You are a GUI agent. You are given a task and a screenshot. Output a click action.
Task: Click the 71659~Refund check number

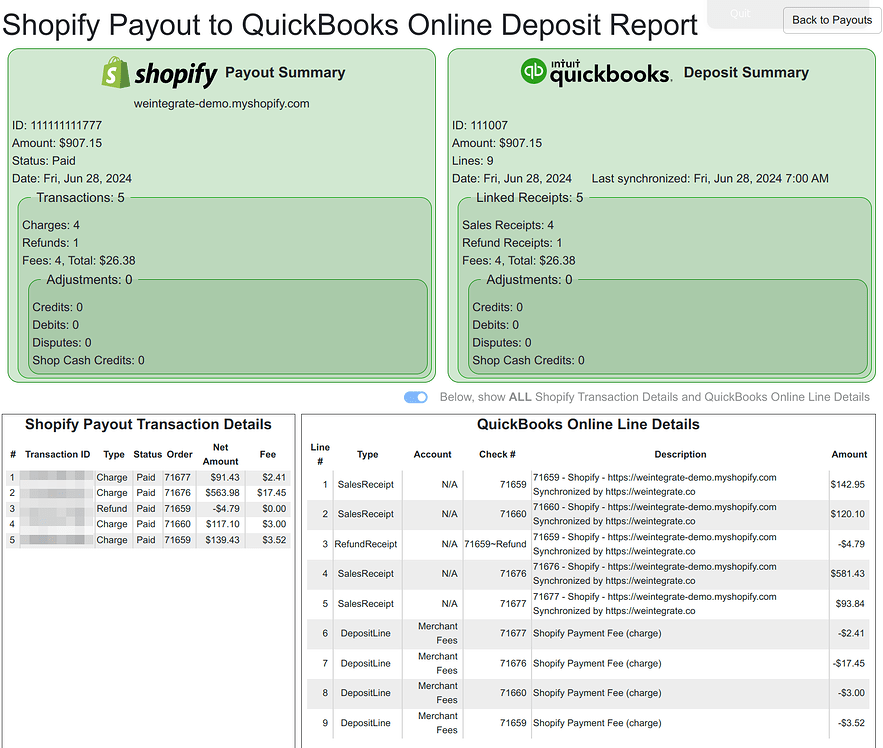495,544
